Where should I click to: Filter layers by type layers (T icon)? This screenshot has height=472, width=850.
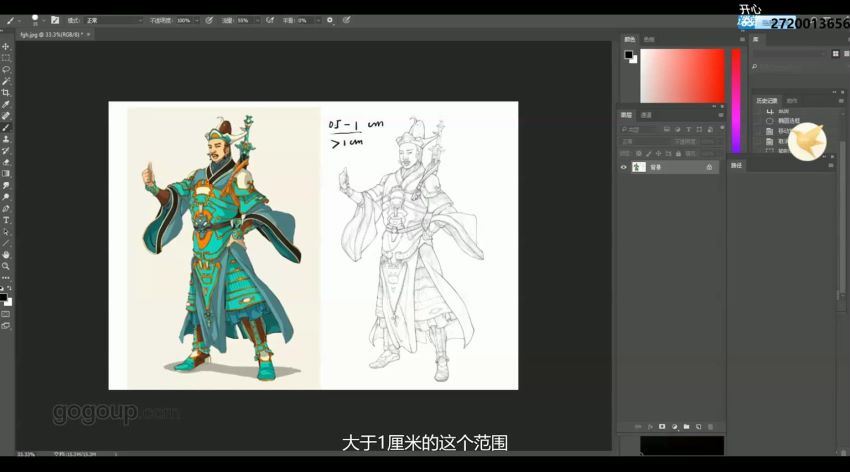688,130
